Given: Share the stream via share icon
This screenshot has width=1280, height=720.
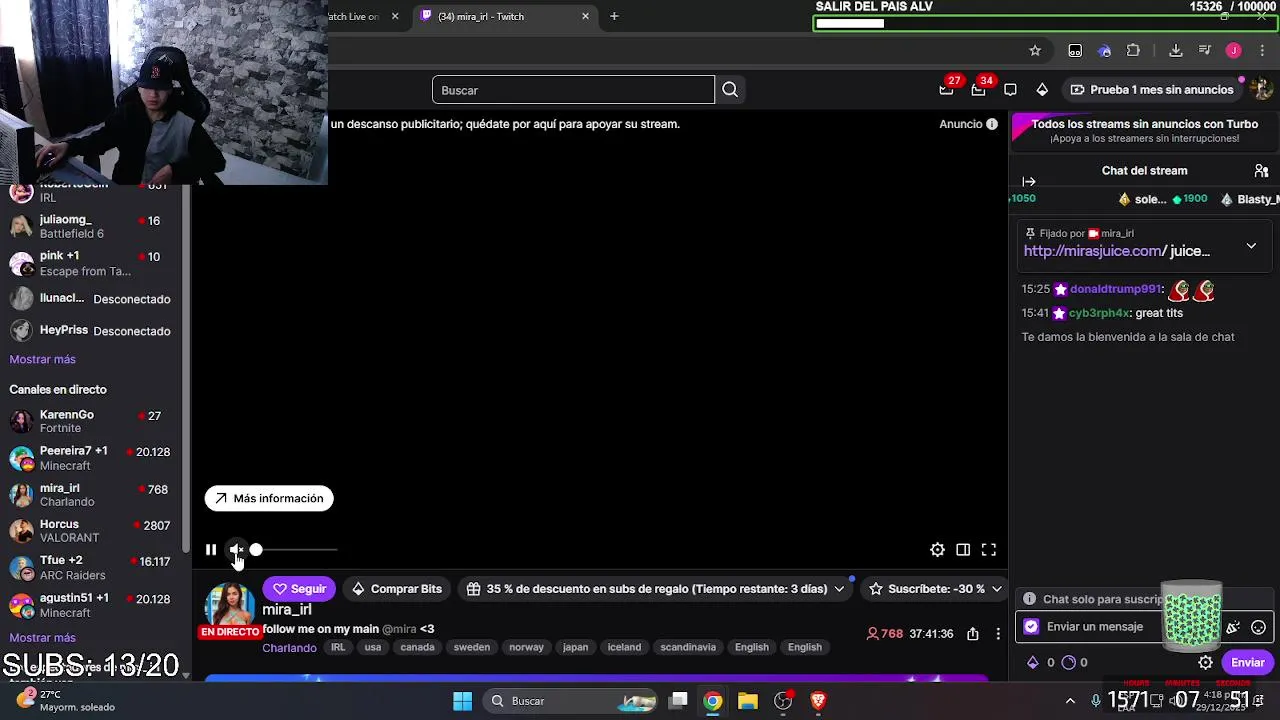Looking at the screenshot, I should point(972,634).
